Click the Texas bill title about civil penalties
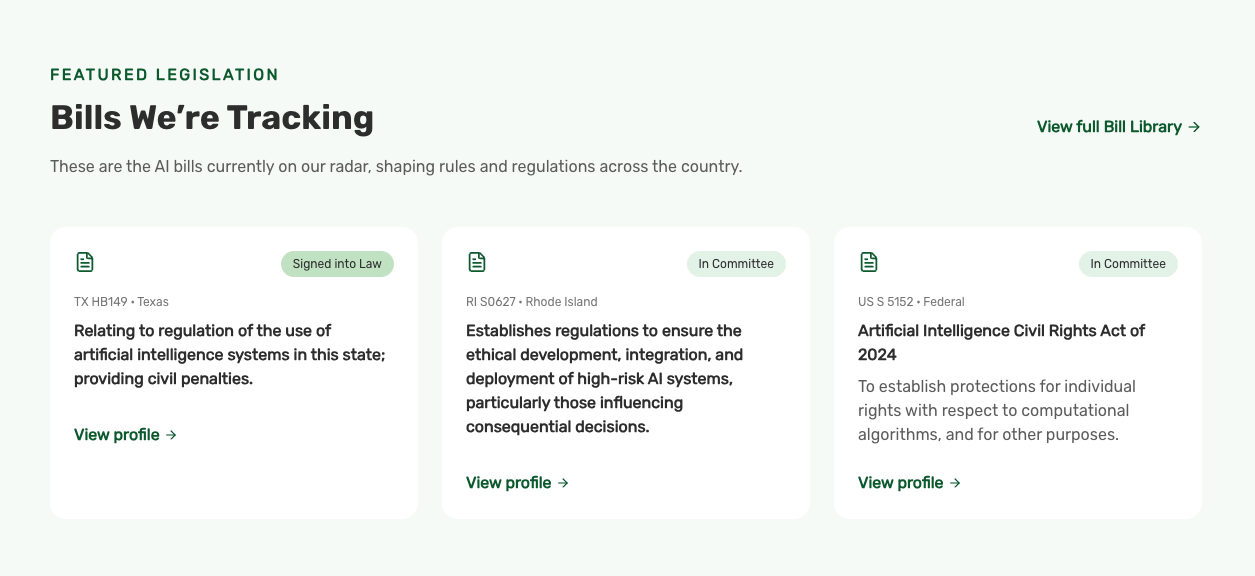 [x=229, y=355]
